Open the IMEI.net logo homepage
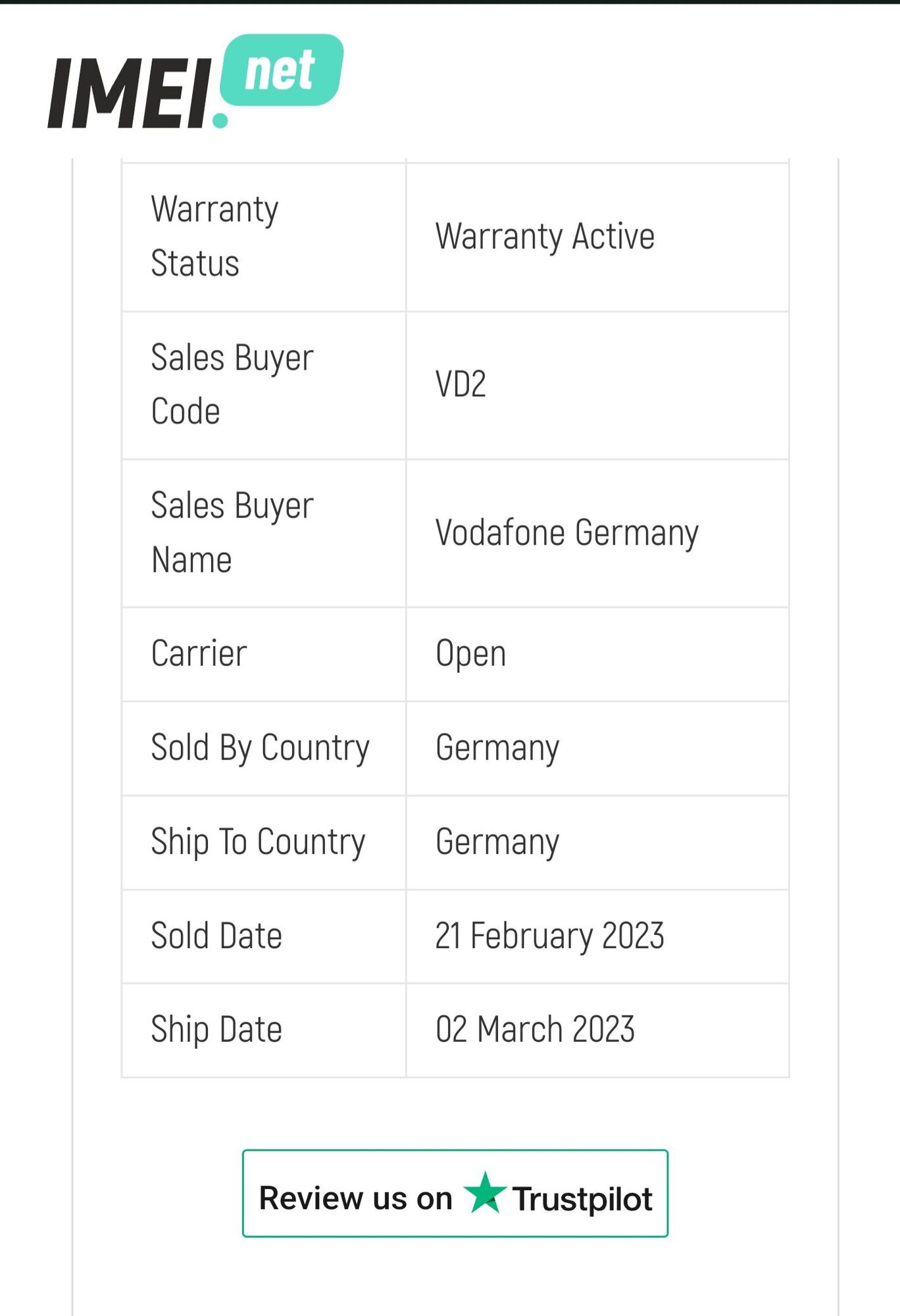The image size is (900, 1316). [195, 82]
